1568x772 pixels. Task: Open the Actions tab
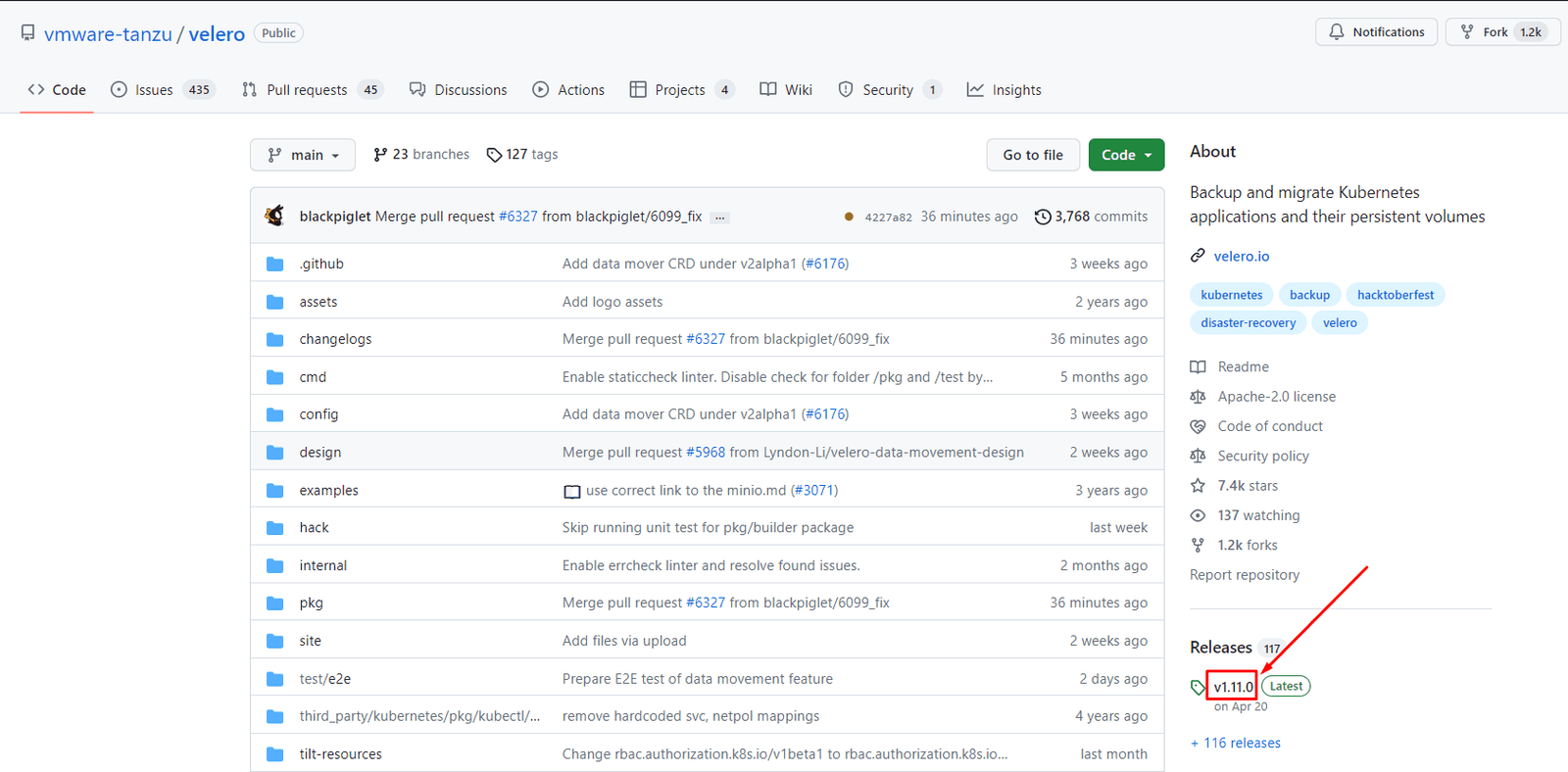(568, 90)
